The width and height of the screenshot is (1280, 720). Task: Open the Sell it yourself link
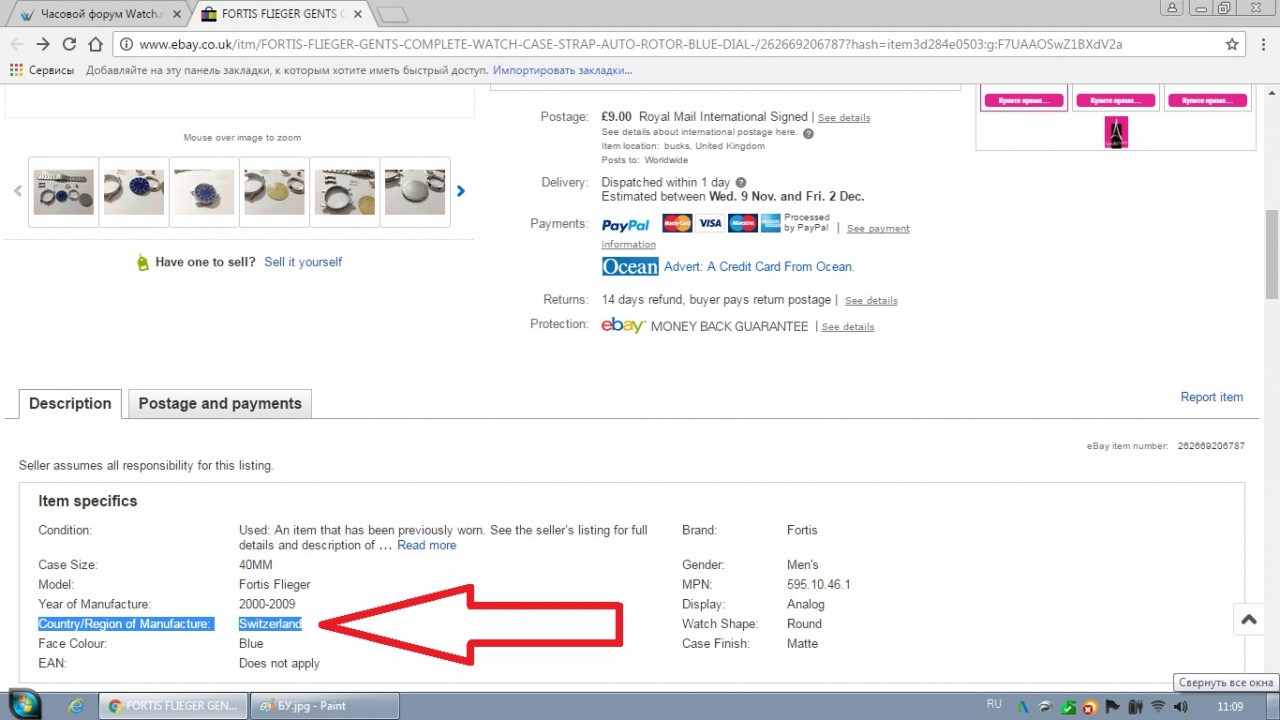pos(303,262)
